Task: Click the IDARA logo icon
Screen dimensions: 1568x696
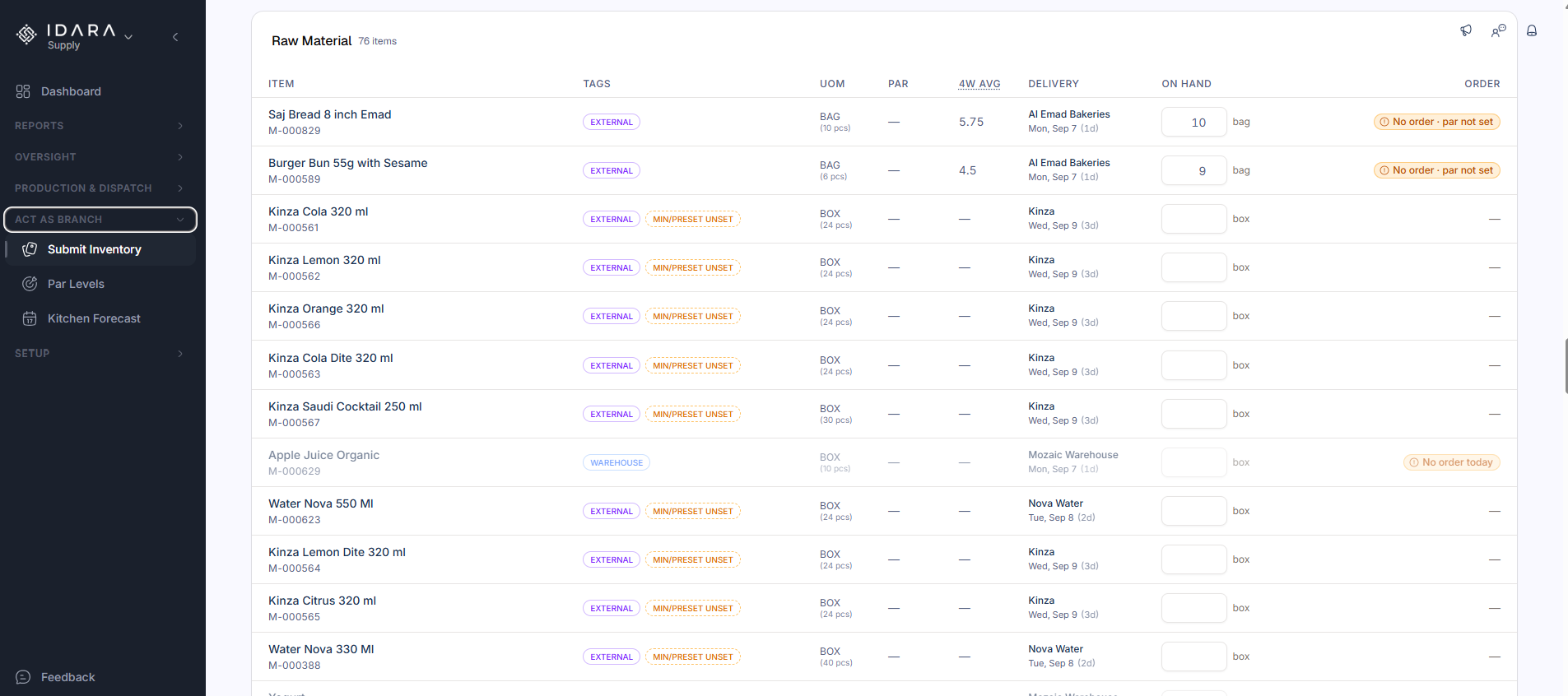Action: tap(26, 35)
